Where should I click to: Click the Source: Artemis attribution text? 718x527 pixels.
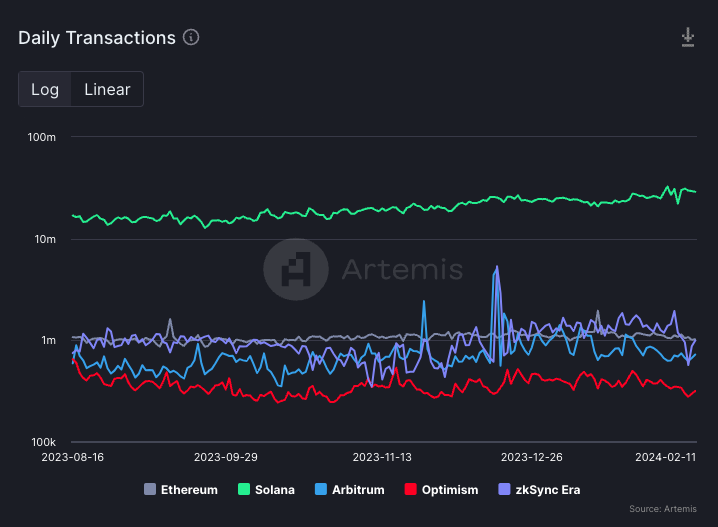point(663,510)
